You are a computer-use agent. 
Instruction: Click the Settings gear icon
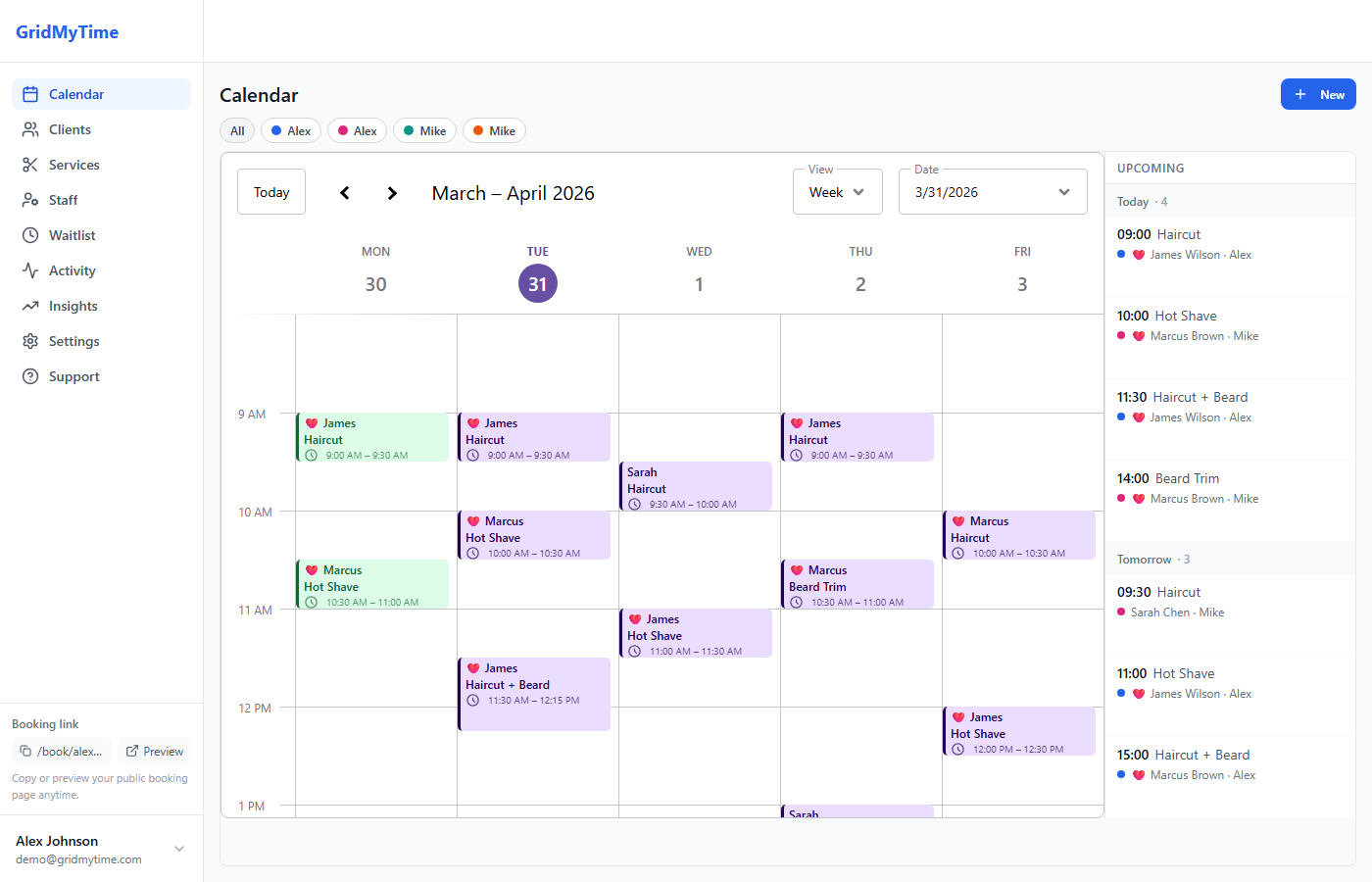coord(29,340)
